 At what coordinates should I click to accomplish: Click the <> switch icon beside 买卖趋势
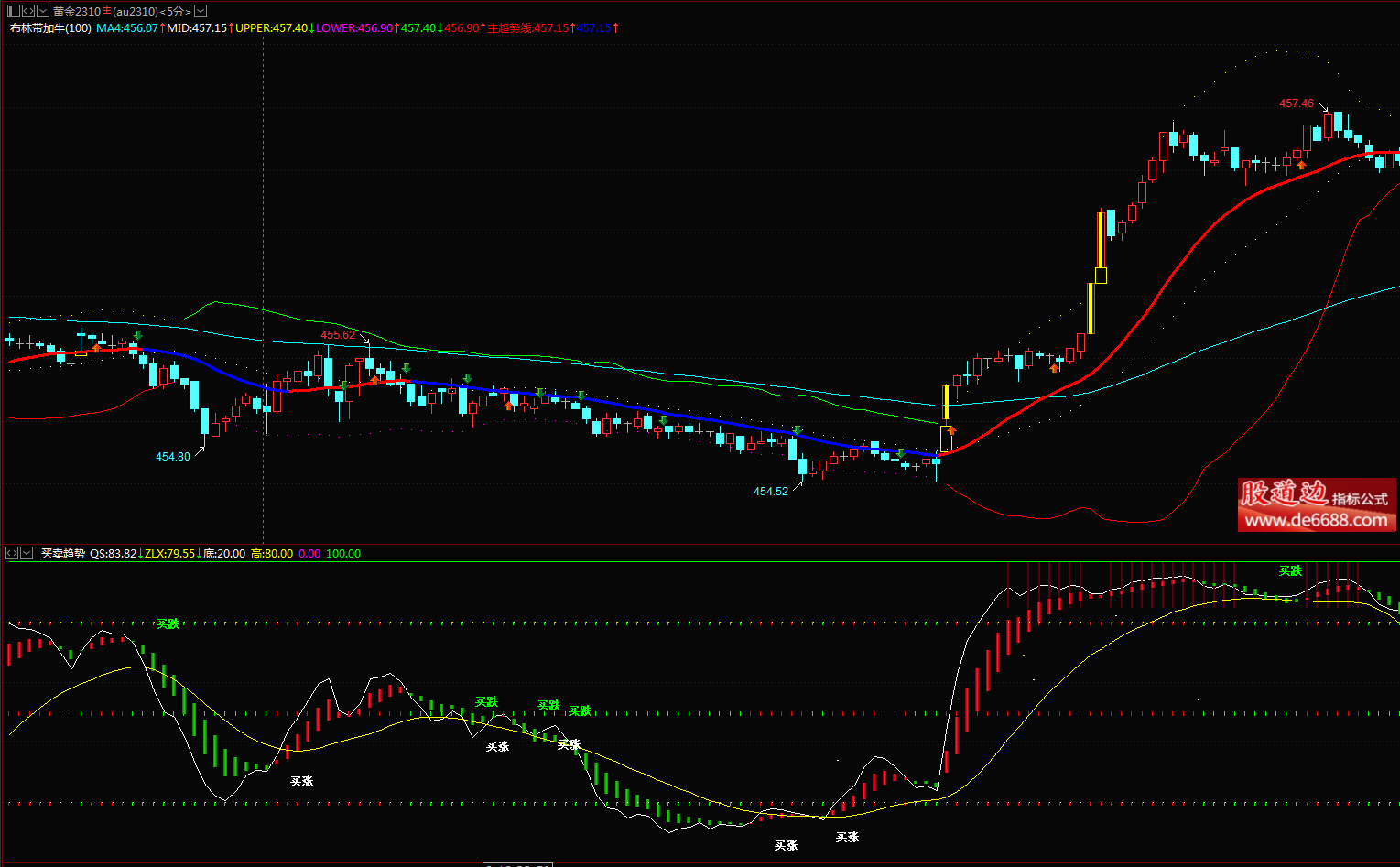pyautogui.click(x=12, y=553)
